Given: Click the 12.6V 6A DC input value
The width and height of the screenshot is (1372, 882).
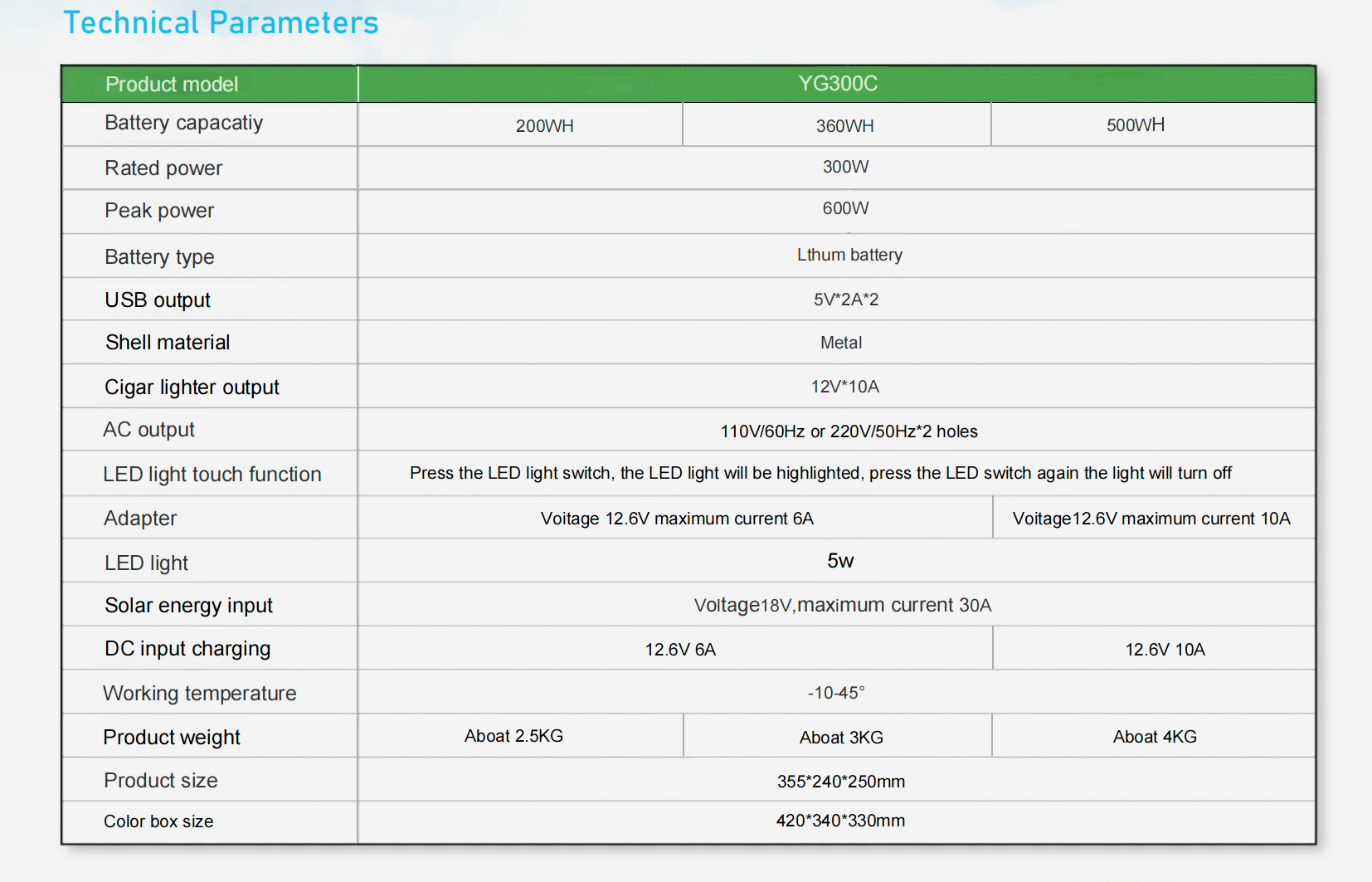Looking at the screenshot, I should 680,650.
